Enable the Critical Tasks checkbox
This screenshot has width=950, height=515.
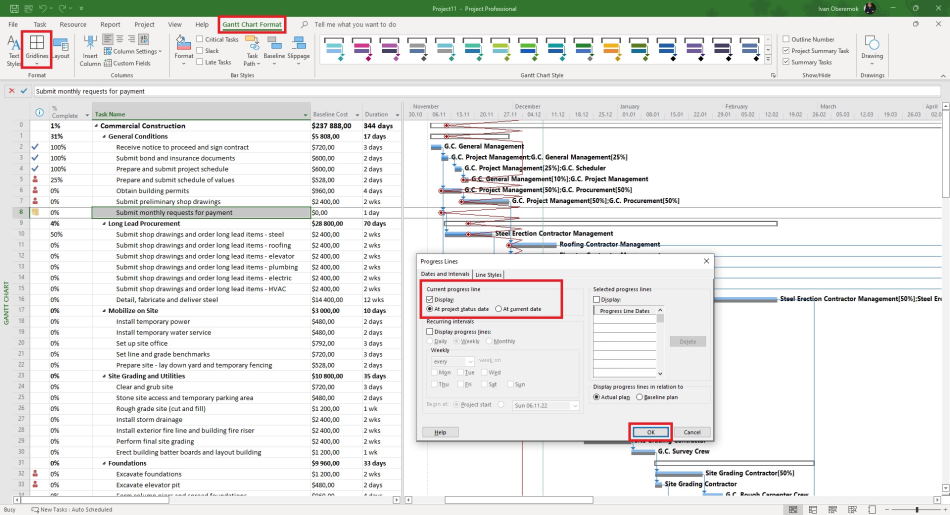pyautogui.click(x=200, y=39)
